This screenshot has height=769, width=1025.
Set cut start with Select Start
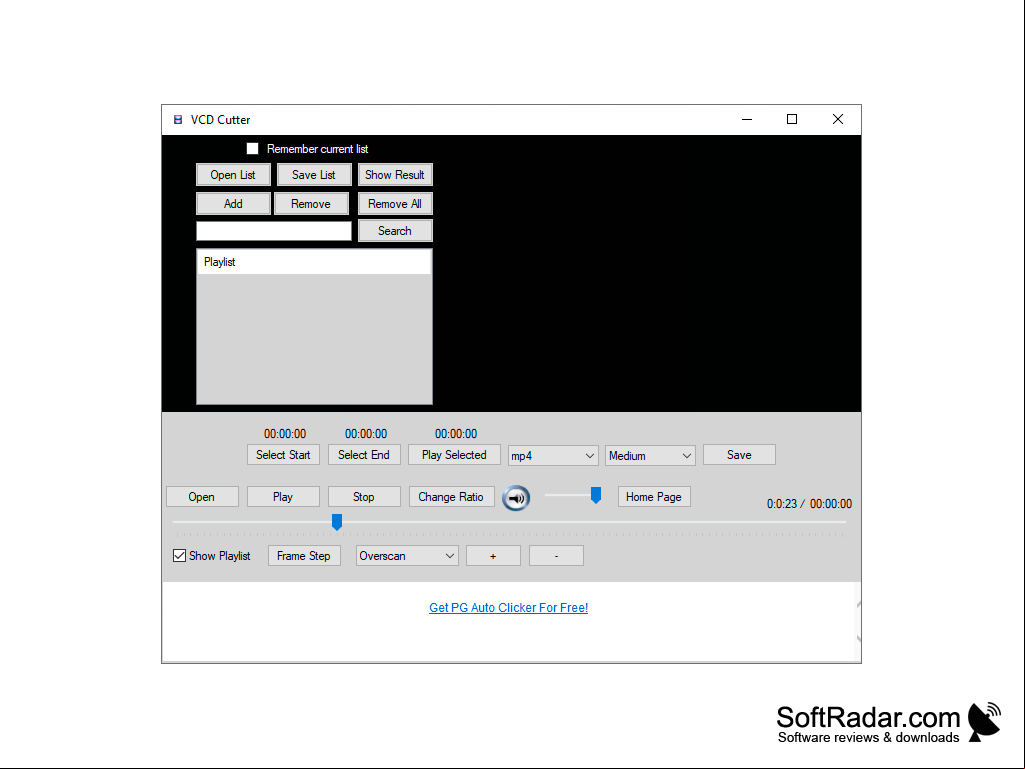click(283, 454)
